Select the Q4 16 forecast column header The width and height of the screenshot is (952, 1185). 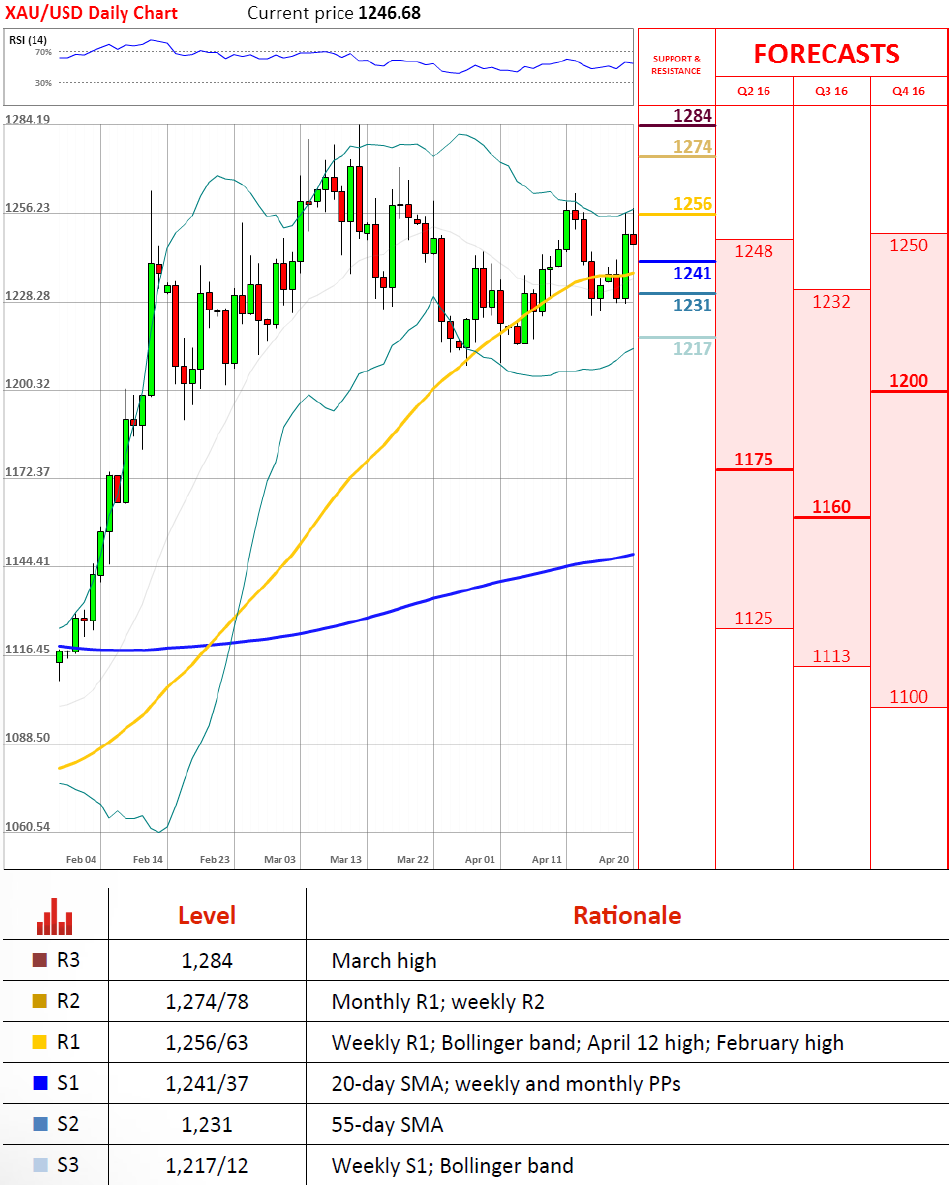(908, 91)
